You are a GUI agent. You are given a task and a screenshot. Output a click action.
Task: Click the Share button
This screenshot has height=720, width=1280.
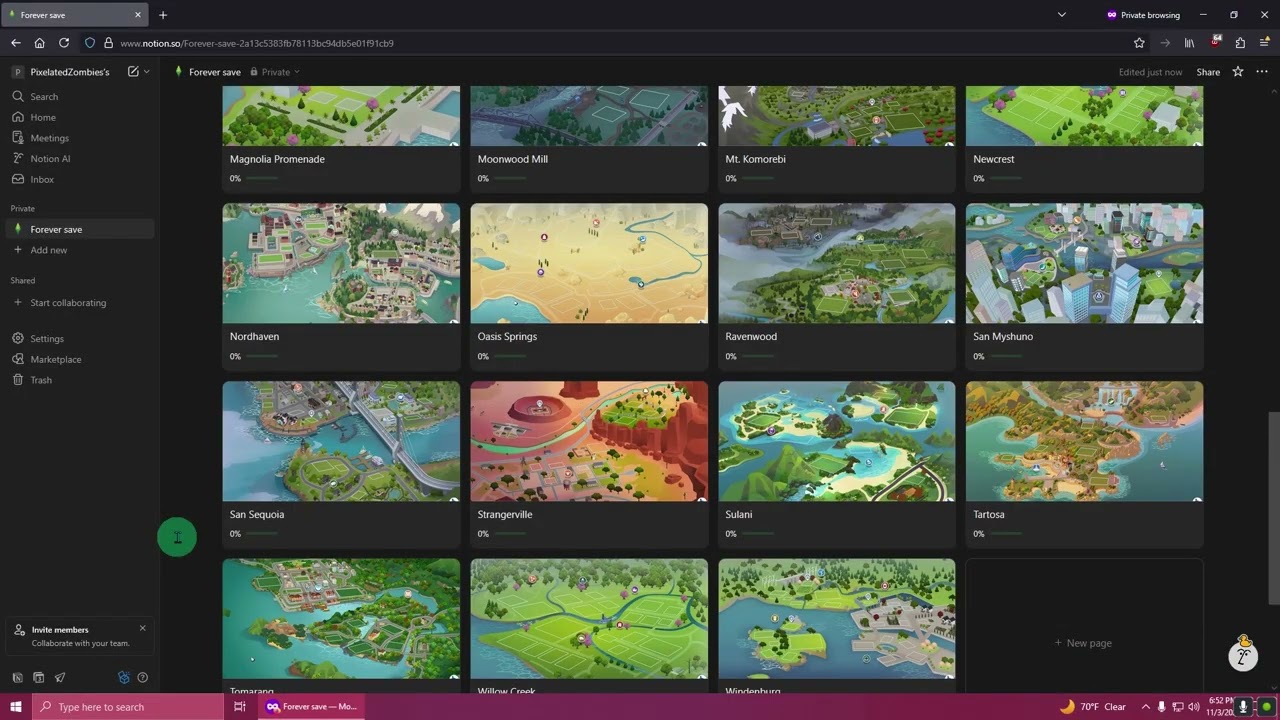point(1208,72)
